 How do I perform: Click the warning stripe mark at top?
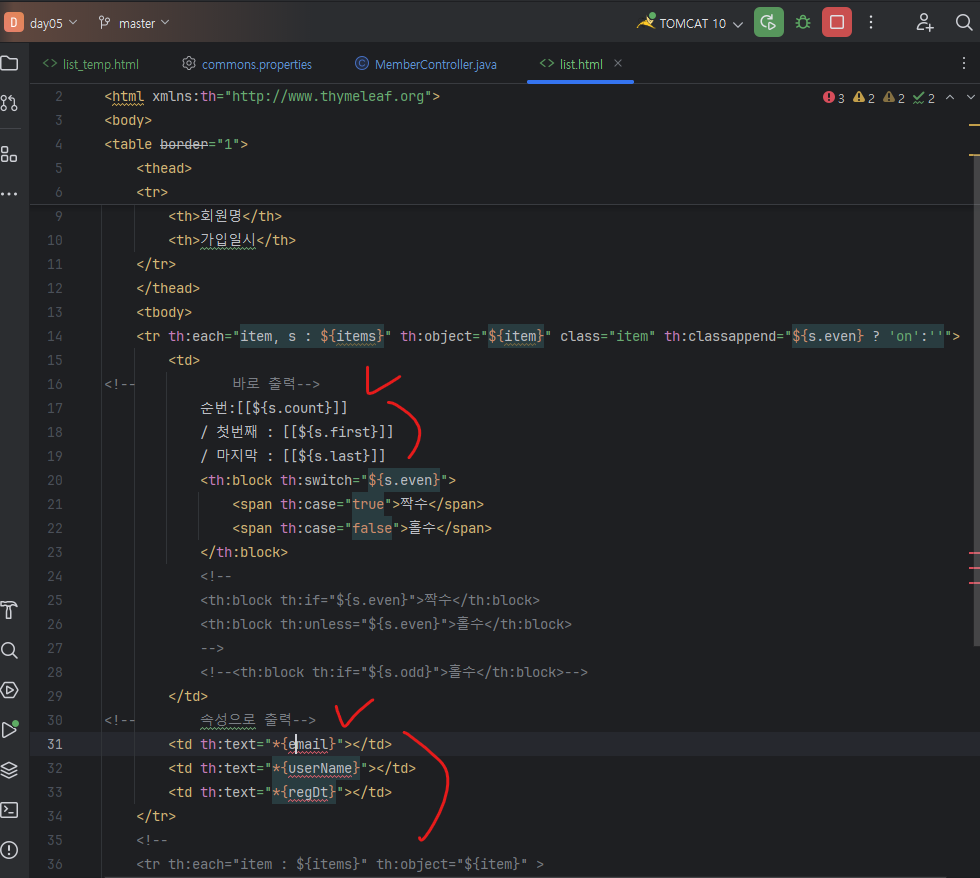[974, 125]
